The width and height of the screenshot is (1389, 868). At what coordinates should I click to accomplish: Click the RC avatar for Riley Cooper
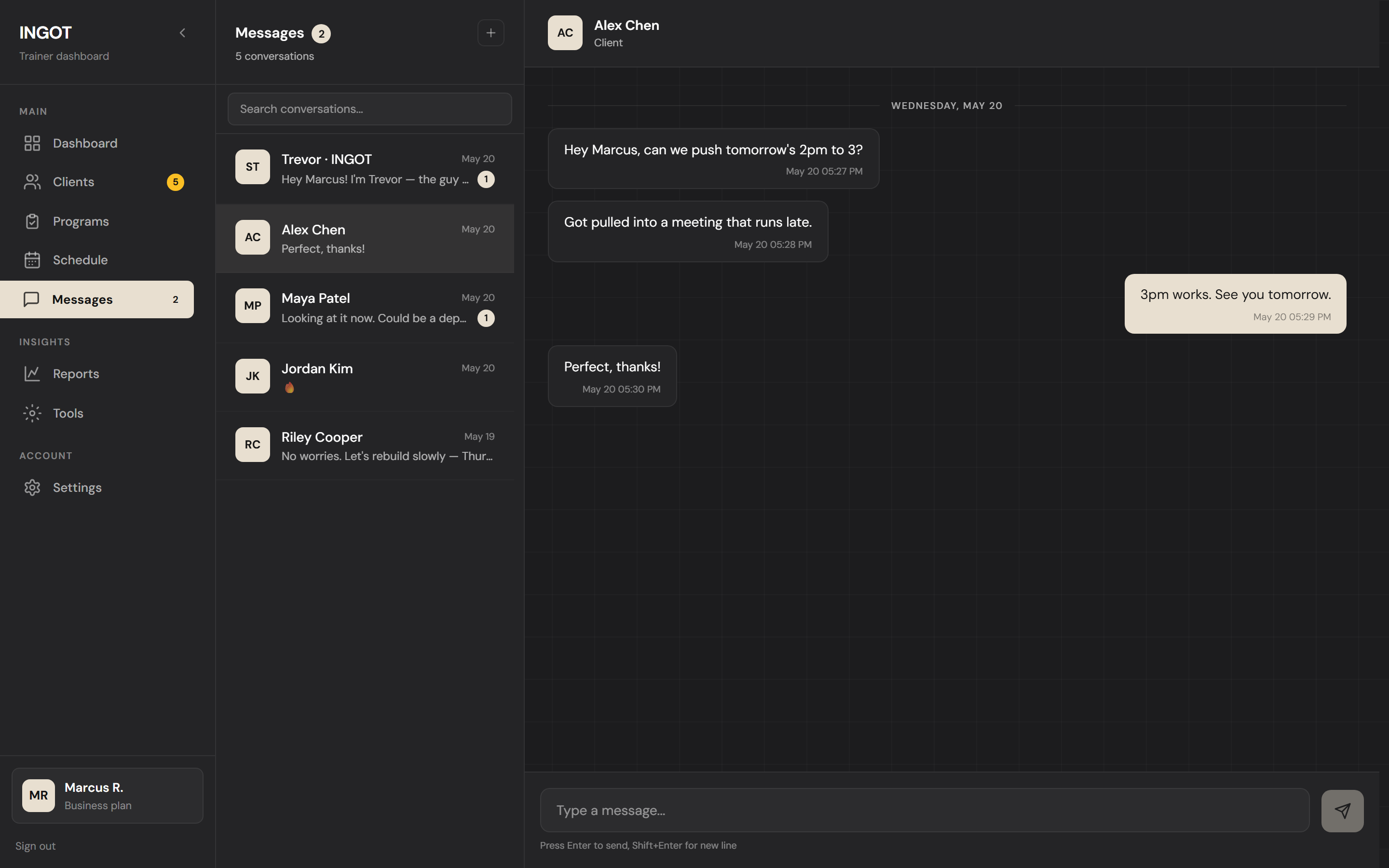(253, 444)
